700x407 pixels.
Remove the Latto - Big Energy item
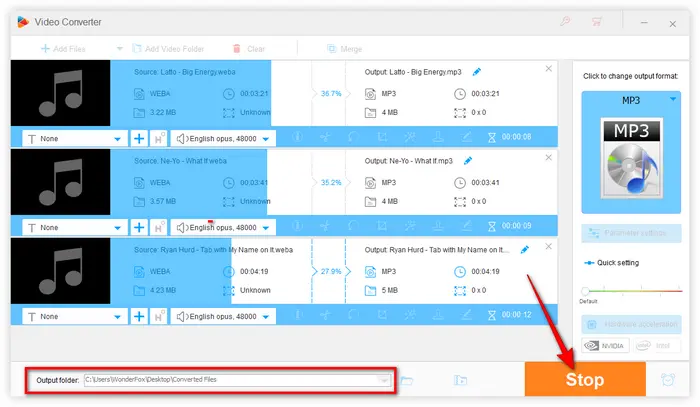click(x=549, y=69)
